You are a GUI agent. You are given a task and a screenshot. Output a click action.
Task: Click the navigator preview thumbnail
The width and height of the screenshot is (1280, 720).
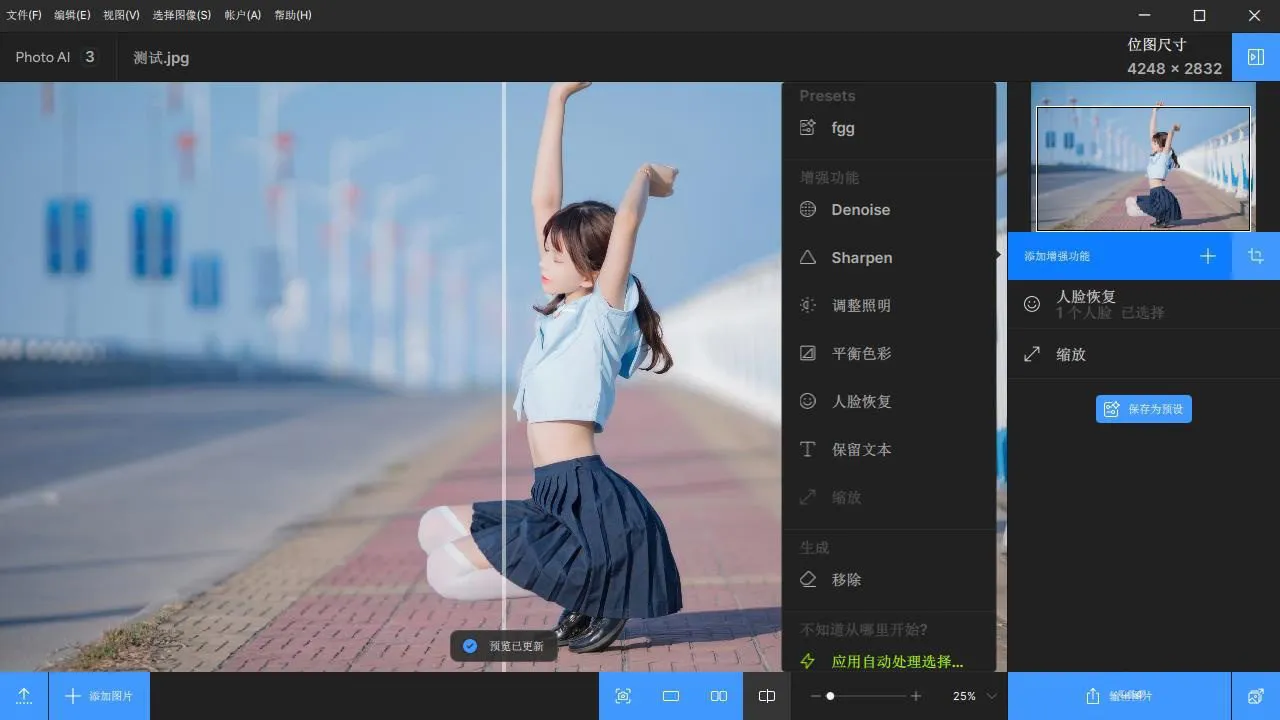tap(1143, 168)
